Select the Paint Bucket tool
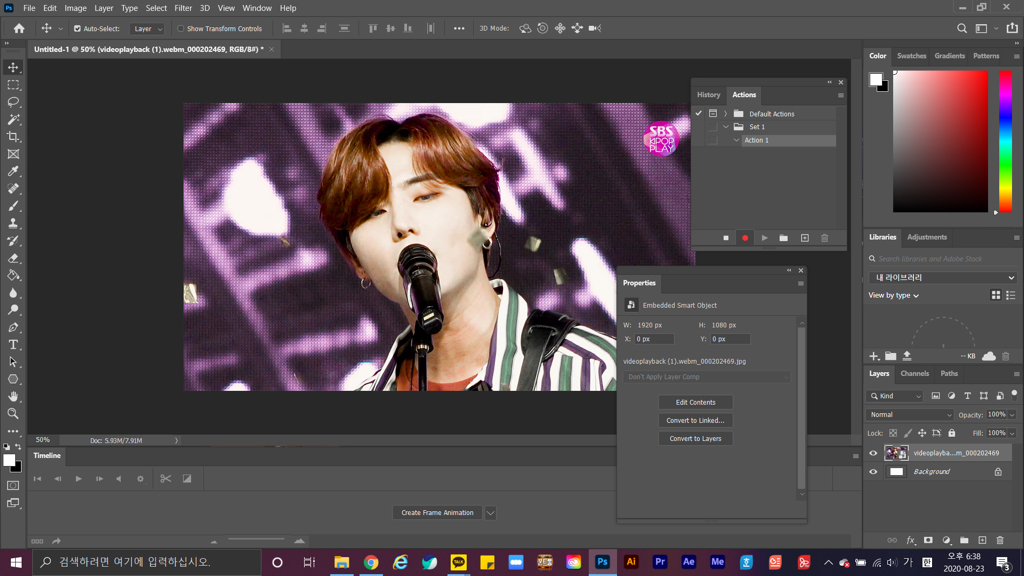The image size is (1024, 576). (13, 275)
